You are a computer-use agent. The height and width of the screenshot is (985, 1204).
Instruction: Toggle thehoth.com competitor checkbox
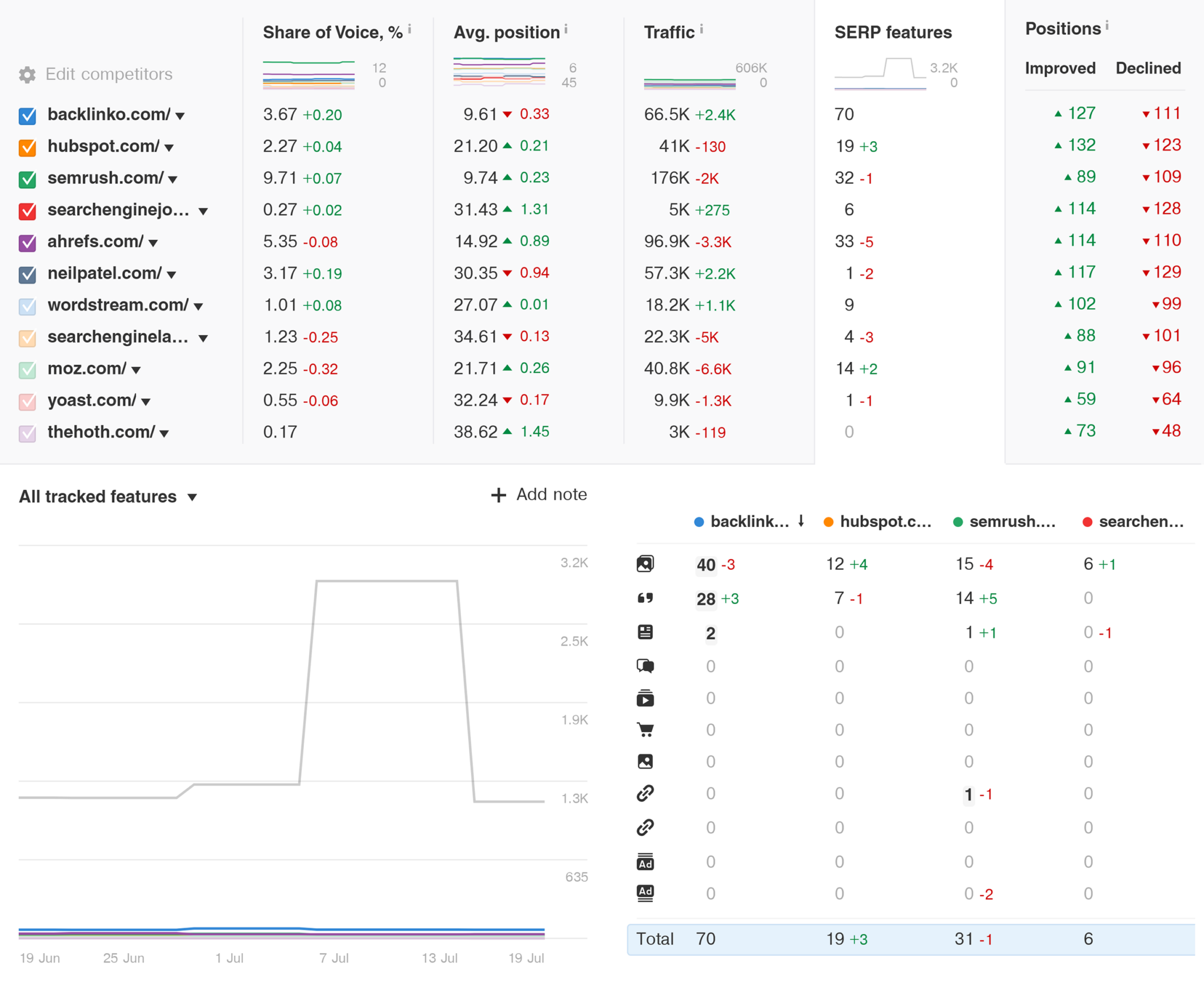point(27,430)
